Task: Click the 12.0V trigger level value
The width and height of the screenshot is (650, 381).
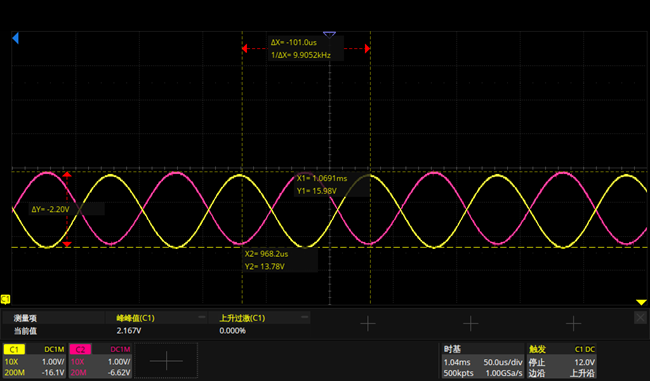Action: point(584,362)
